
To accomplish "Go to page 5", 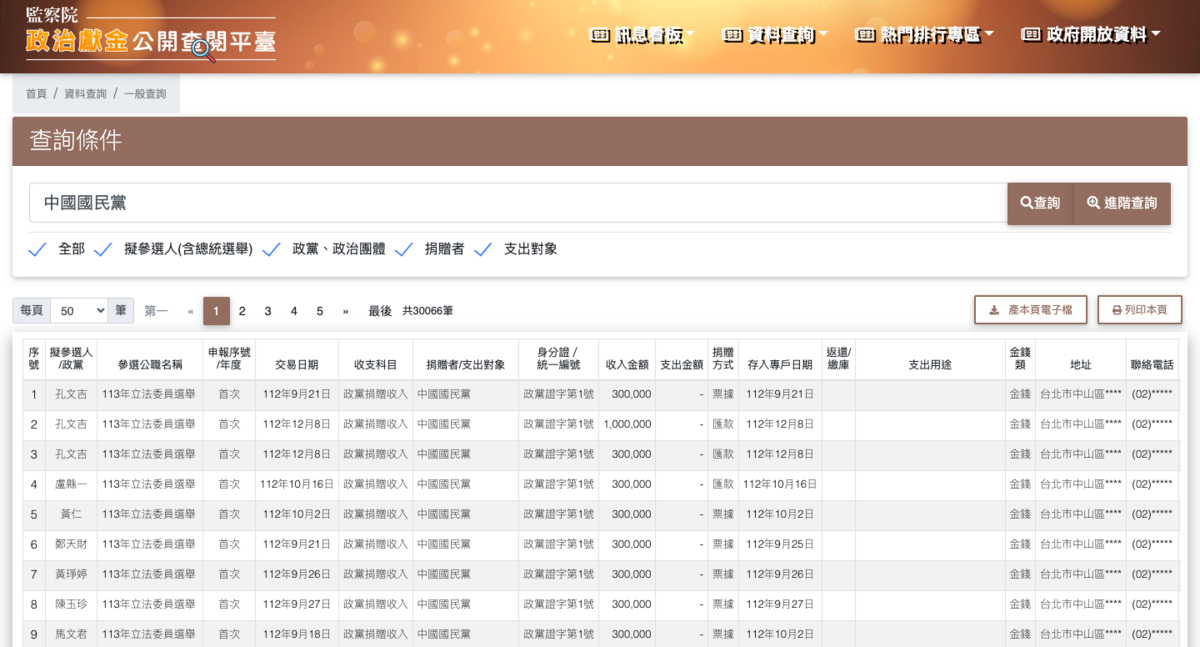I will 320,311.
